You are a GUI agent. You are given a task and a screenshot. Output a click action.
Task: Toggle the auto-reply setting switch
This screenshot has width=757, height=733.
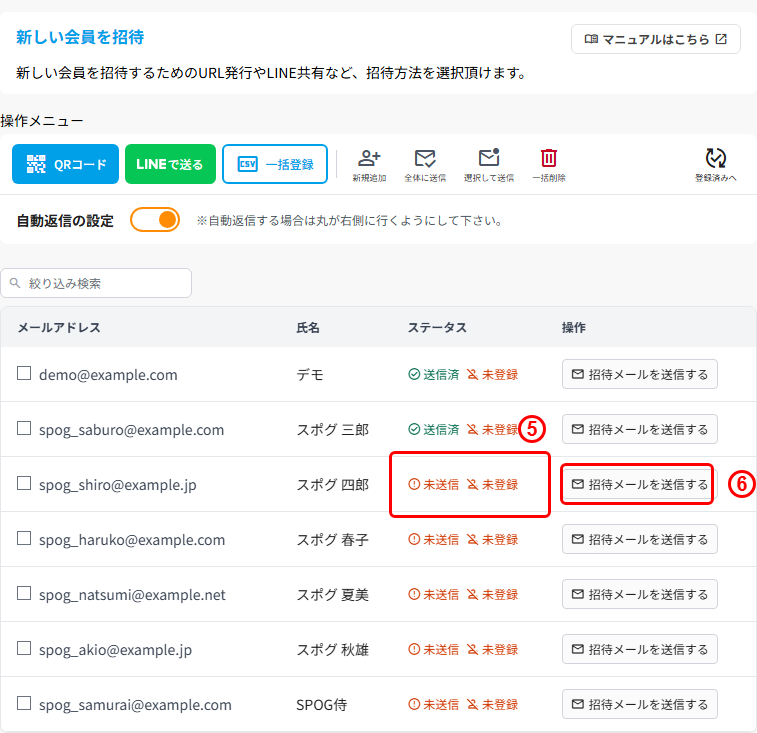pyautogui.click(x=155, y=220)
